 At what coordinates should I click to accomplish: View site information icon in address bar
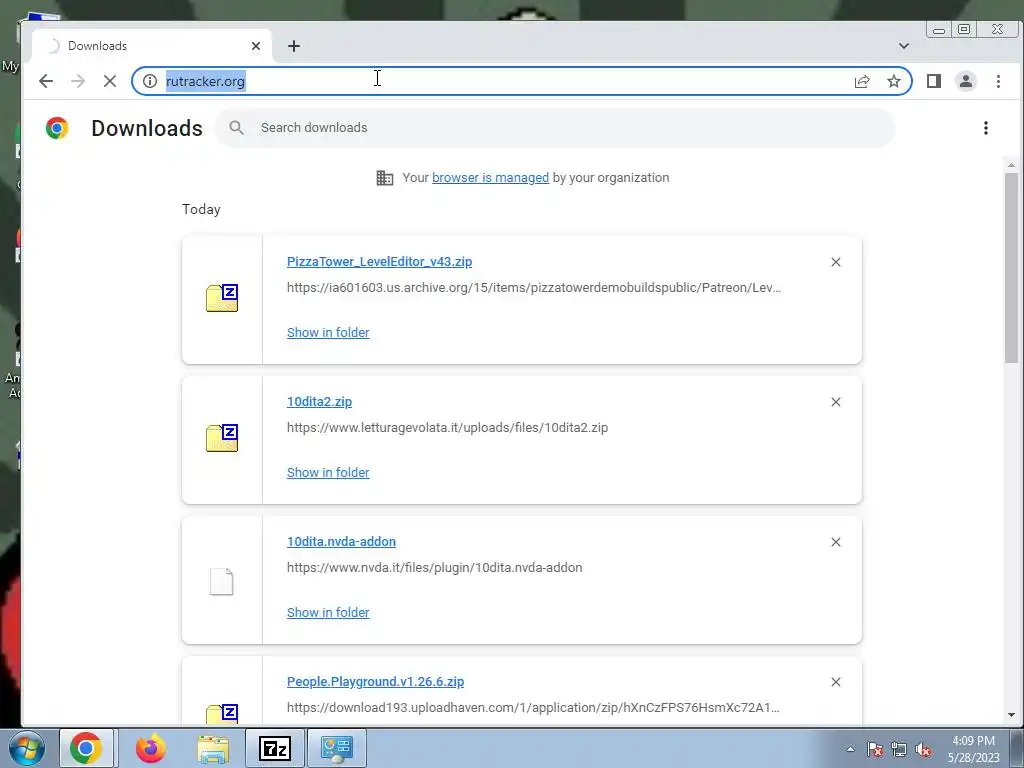click(x=150, y=81)
